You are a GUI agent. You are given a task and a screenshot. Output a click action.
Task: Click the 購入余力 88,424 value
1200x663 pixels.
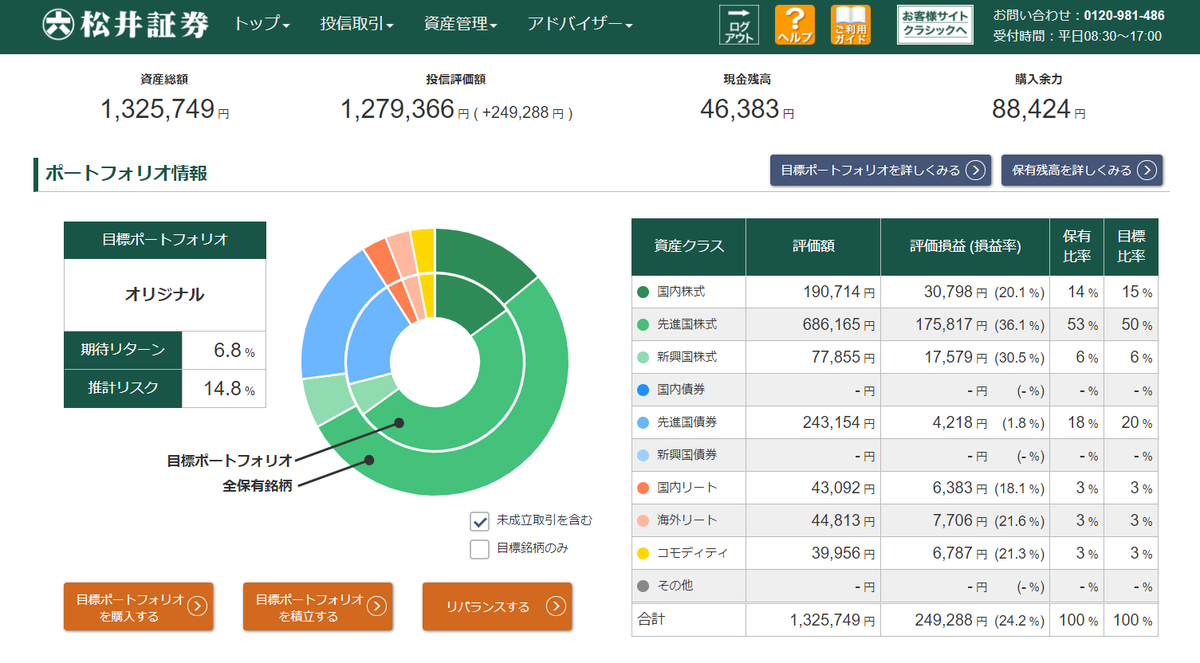(x=1038, y=109)
